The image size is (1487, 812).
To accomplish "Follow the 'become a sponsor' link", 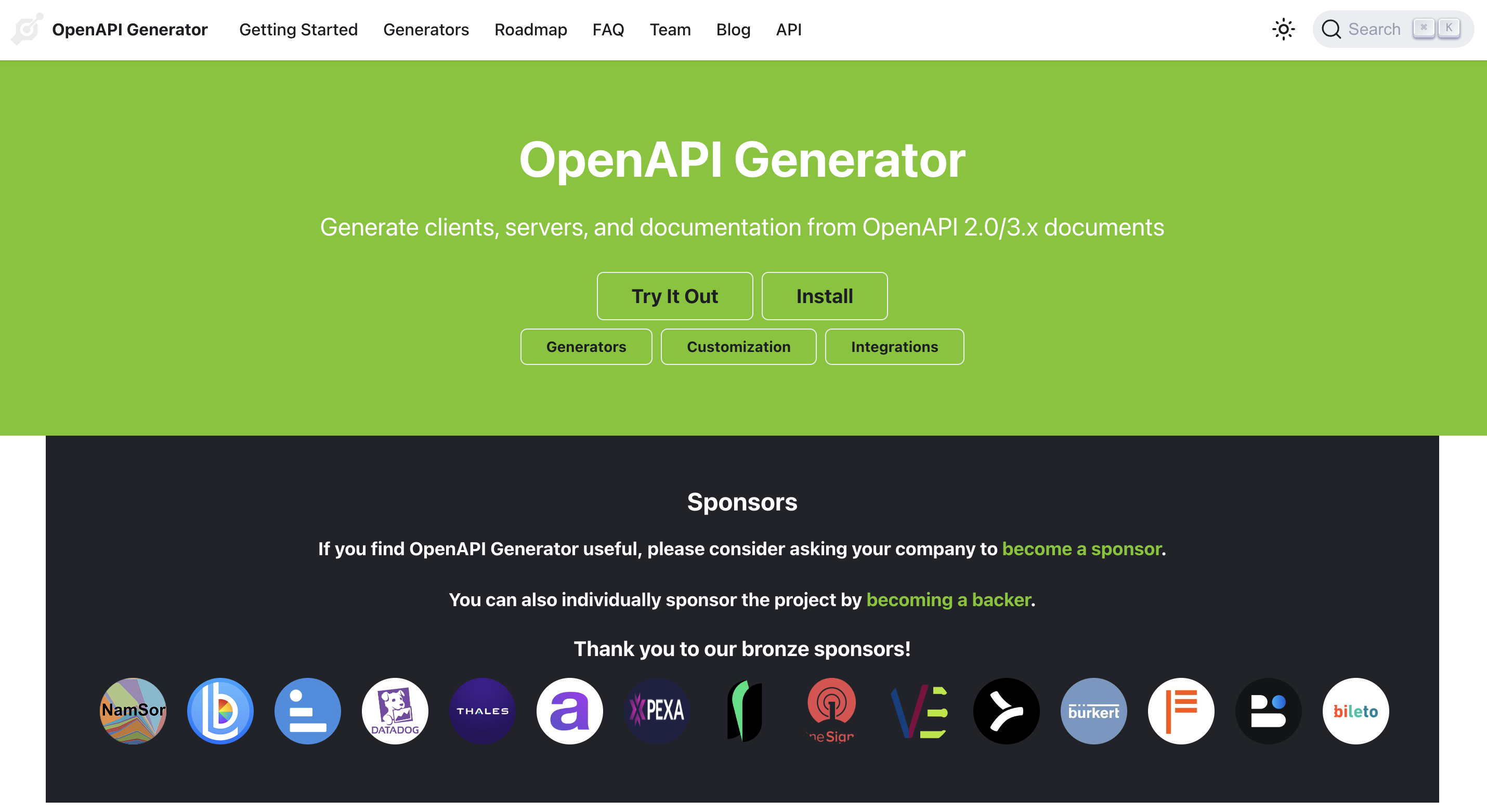I will point(1081,548).
